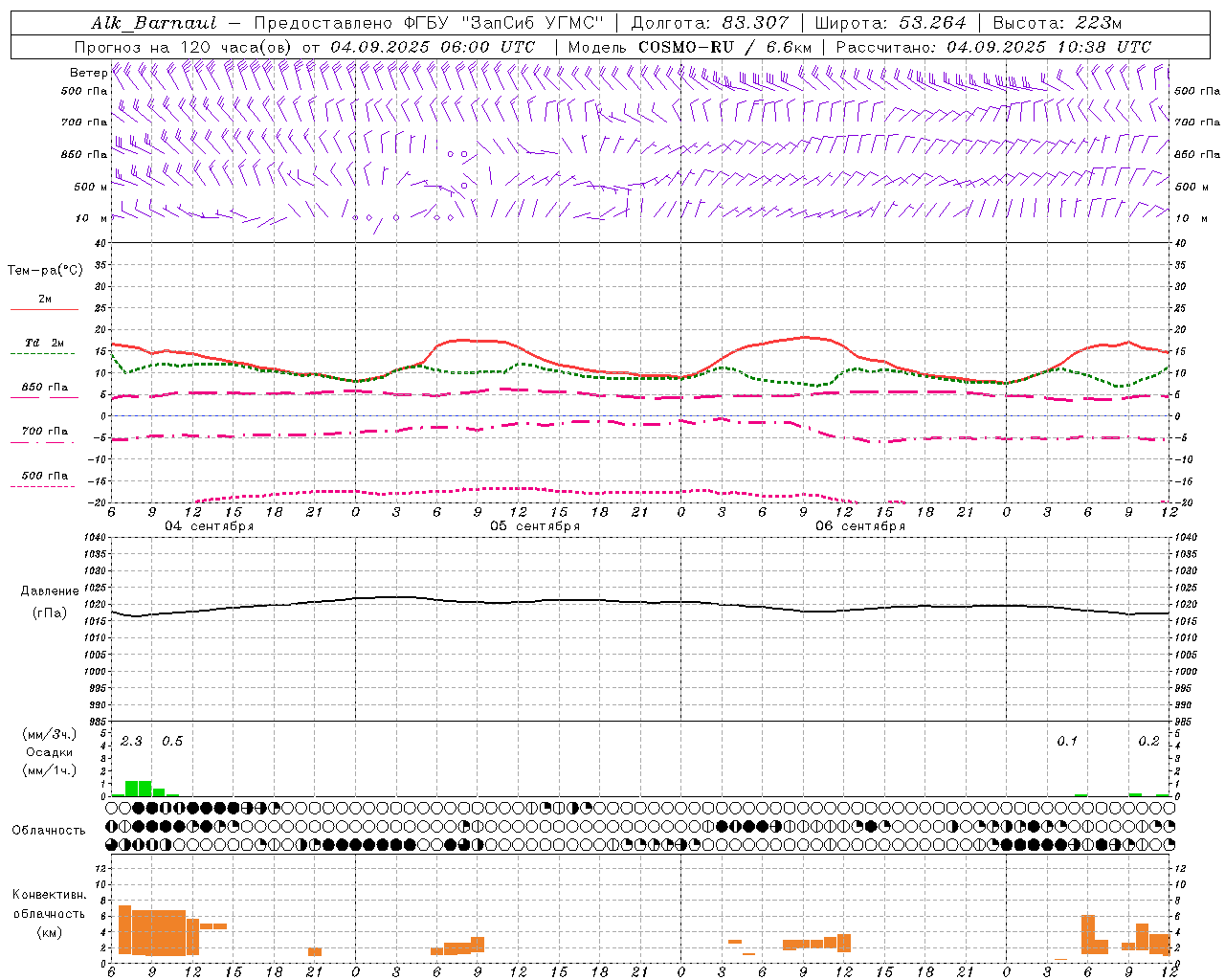1225x980 pixels.
Task: Click the 'Осадки' precipitation label
Action: pos(49,752)
